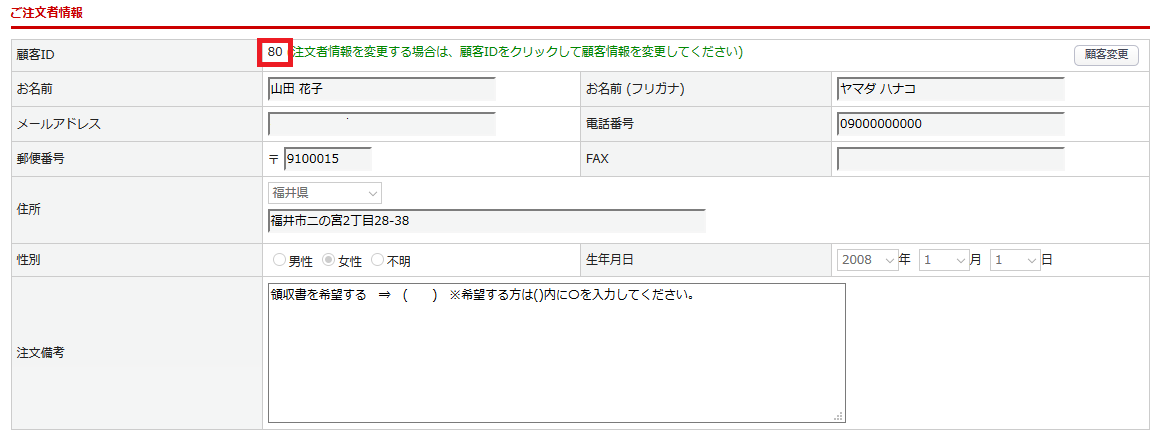Screen dimensions: 1162x441
Task: Click the メールアドレス input field
Action: click(x=382, y=124)
